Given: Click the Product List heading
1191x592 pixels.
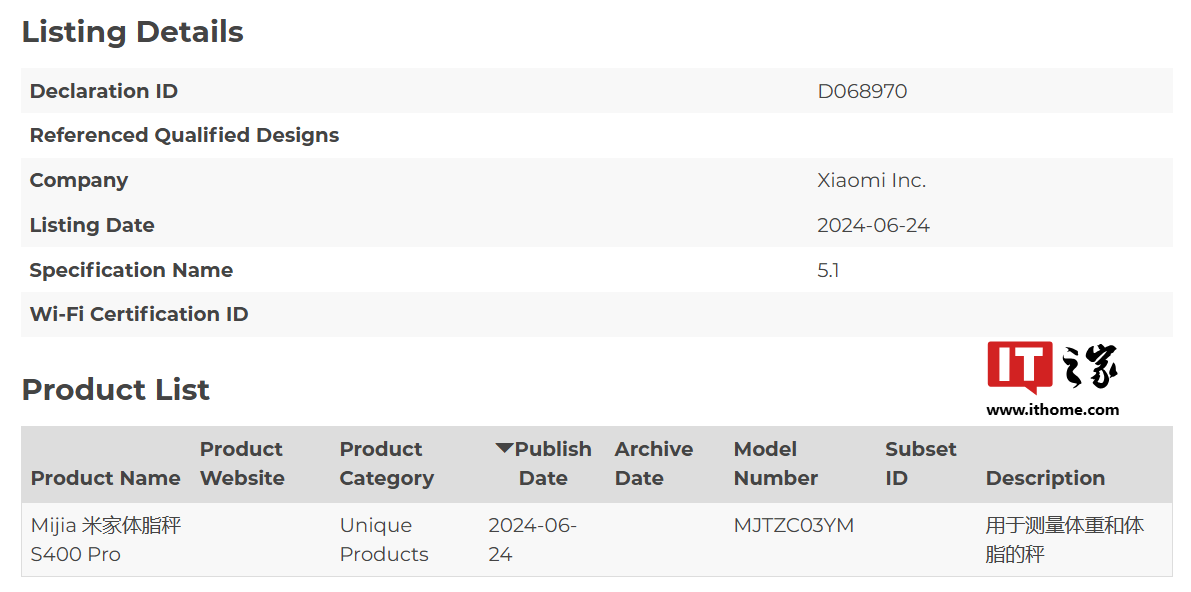Looking at the screenshot, I should 115,389.
